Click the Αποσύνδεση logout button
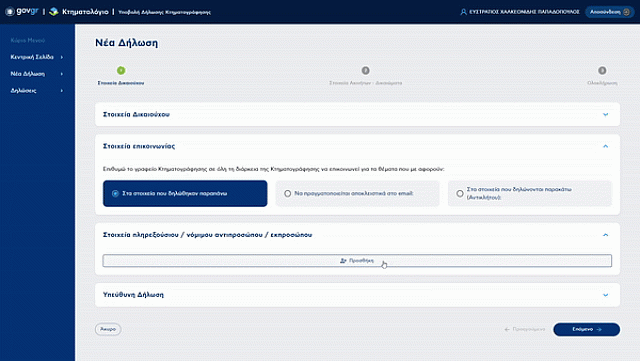The image size is (640, 361). click(609, 12)
